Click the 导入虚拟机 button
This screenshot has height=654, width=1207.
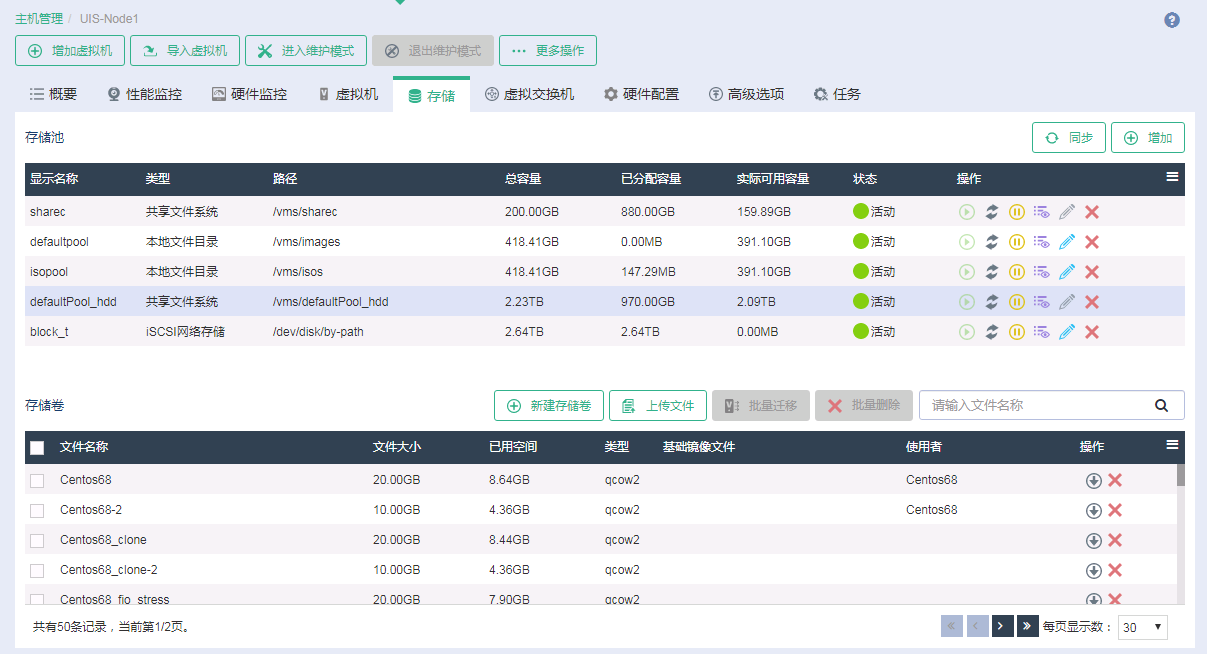(185, 51)
